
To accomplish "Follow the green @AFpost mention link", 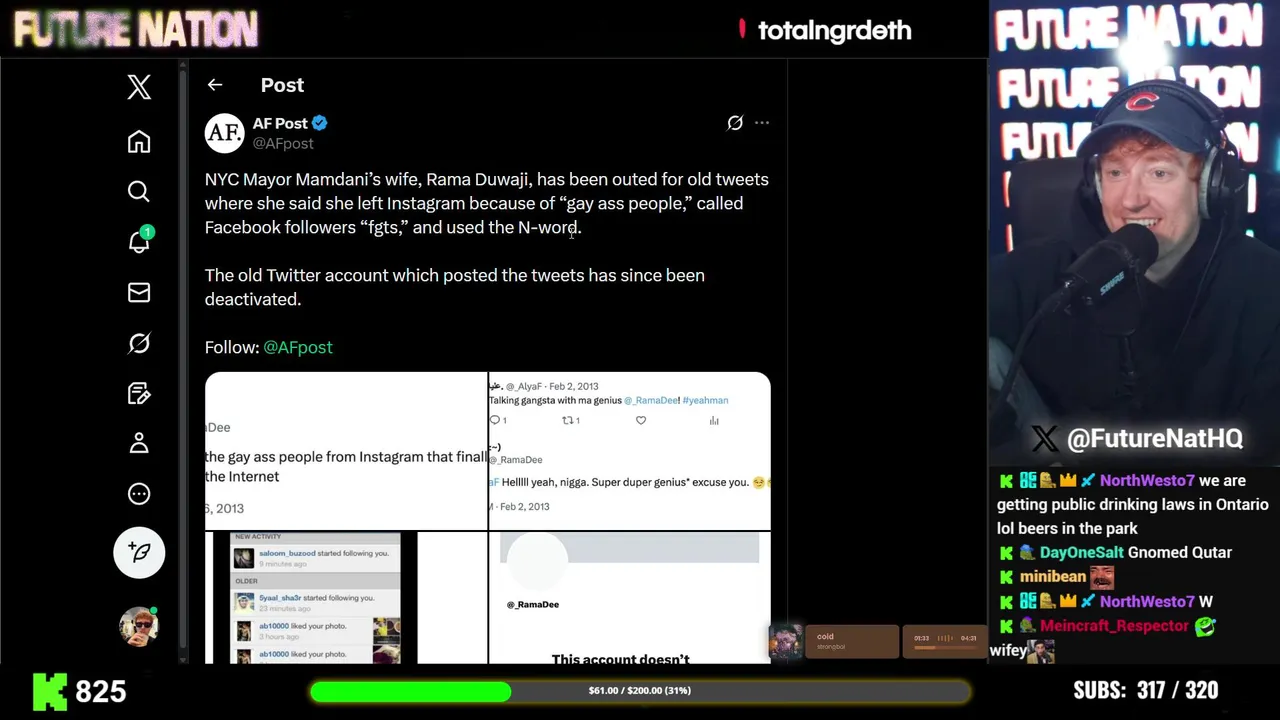I will tap(298, 347).
